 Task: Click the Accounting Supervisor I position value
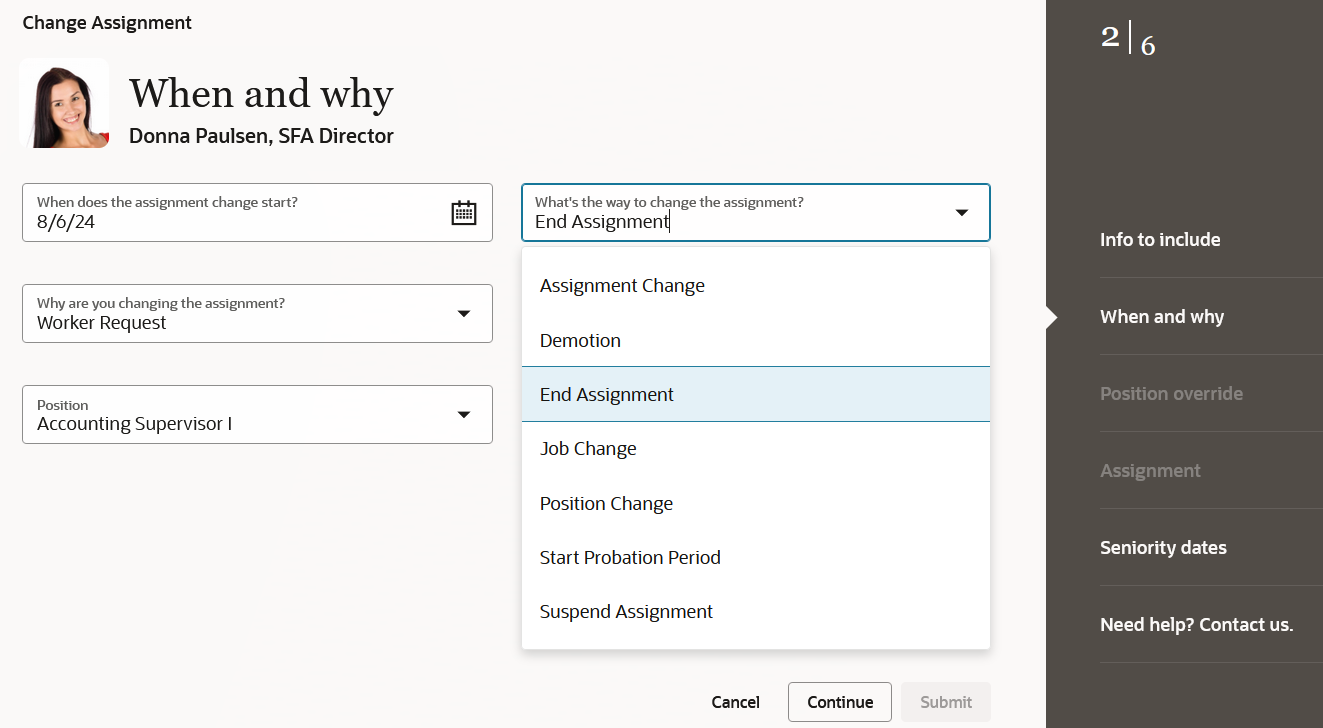tap(134, 424)
